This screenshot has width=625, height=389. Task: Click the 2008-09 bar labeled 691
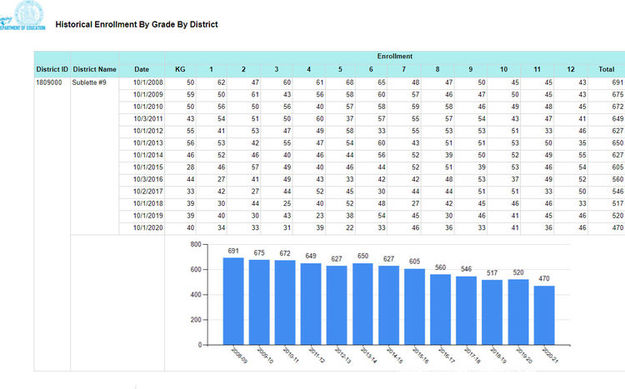click(233, 301)
